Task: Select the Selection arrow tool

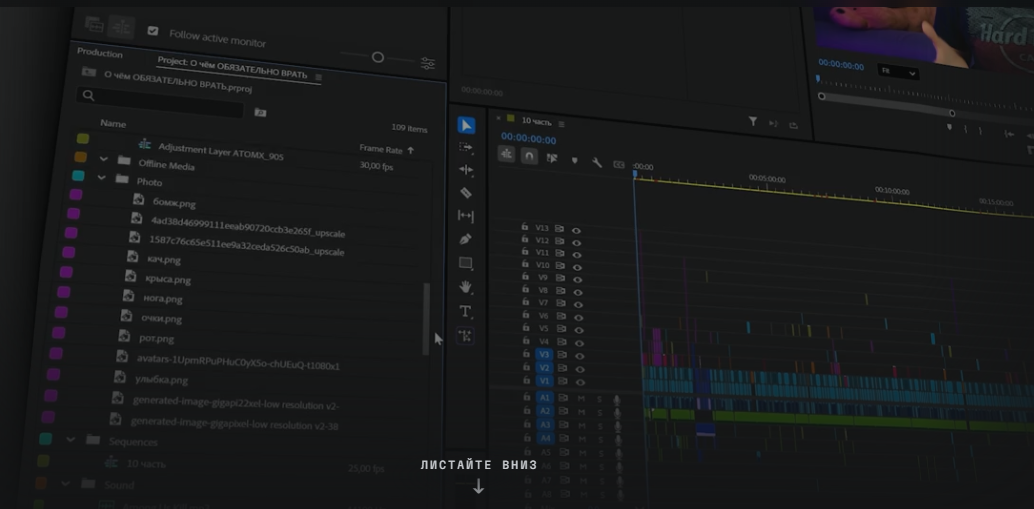Action: point(466,125)
